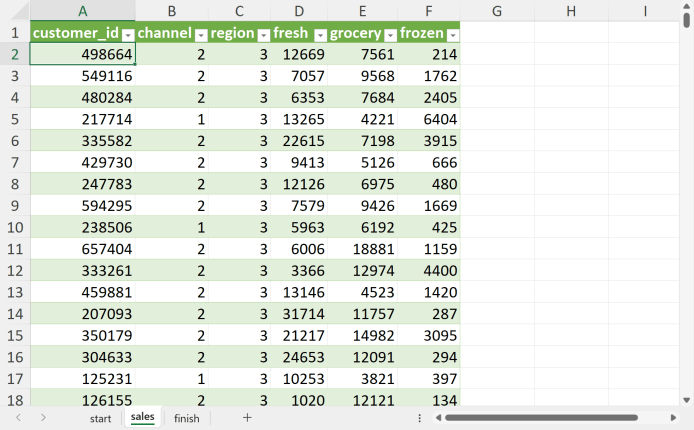Add a new sheet with plus icon
The height and width of the screenshot is (430, 694).
247,418
